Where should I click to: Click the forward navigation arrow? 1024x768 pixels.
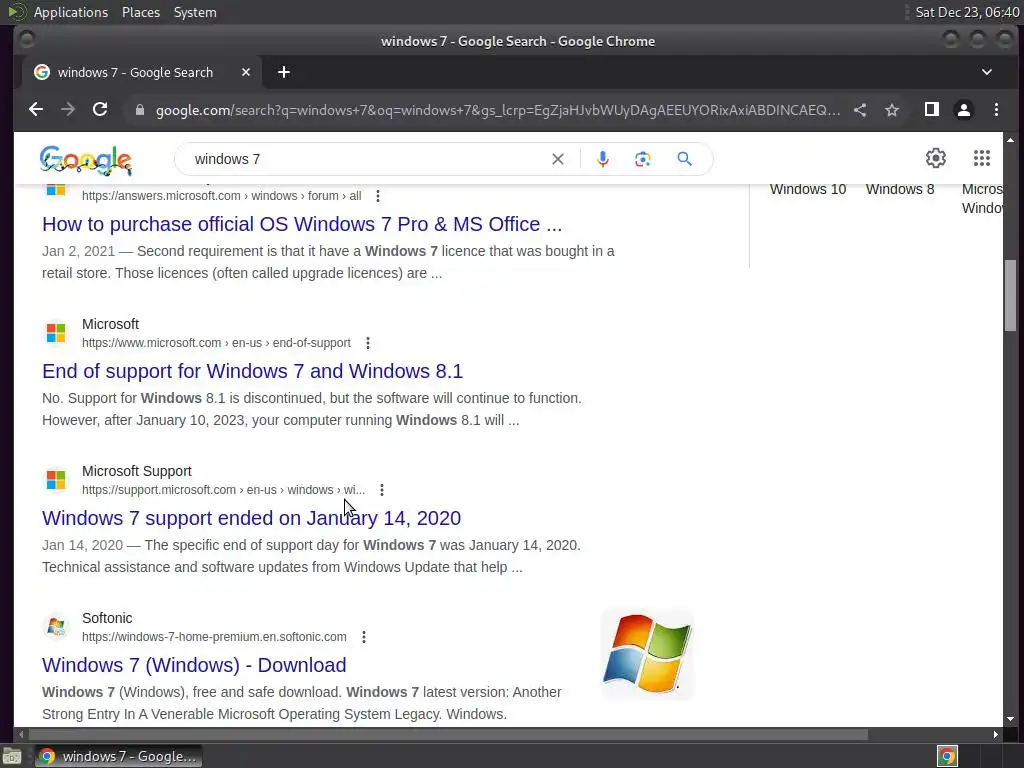click(x=68, y=110)
